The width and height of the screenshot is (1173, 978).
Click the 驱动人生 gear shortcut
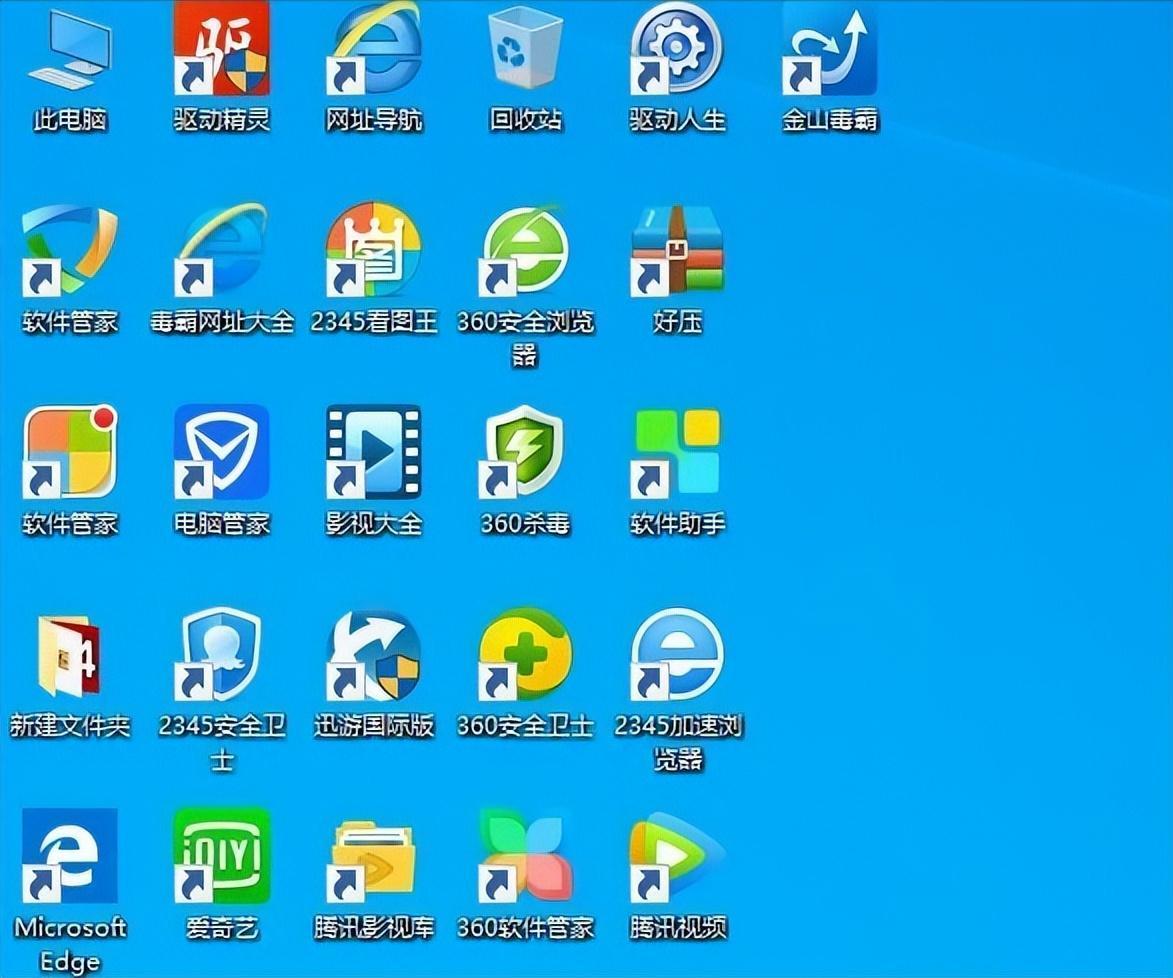coord(677,50)
